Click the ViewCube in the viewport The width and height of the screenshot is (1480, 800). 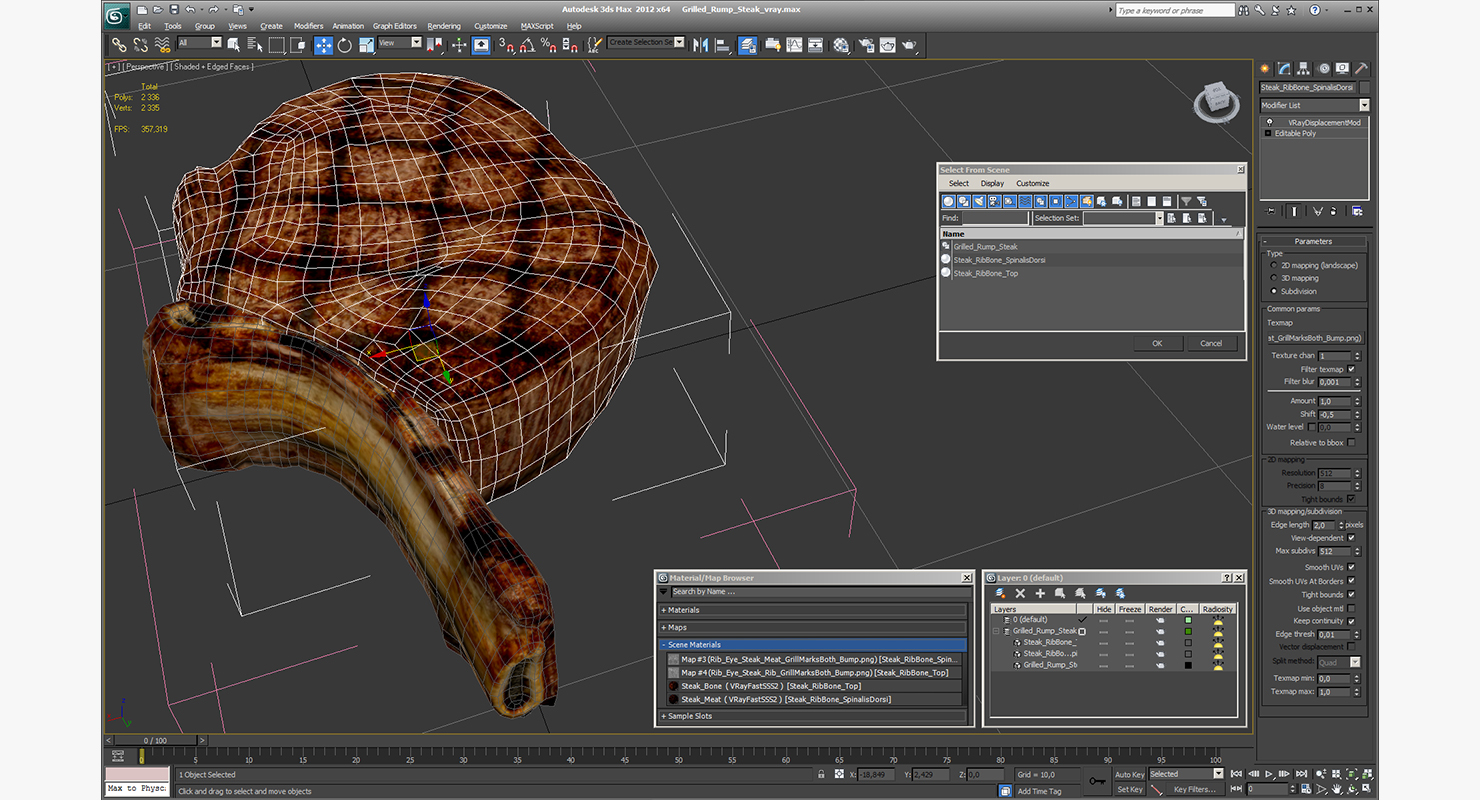coord(1216,100)
